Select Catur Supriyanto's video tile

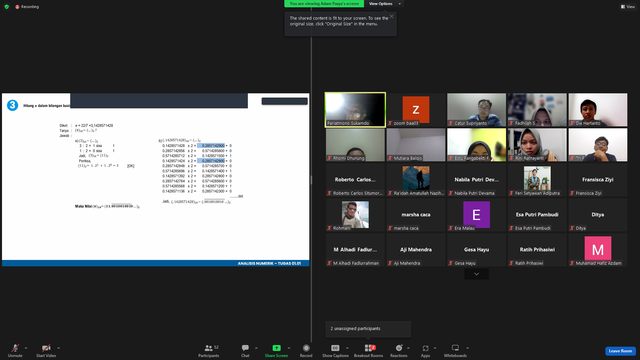coord(476,109)
